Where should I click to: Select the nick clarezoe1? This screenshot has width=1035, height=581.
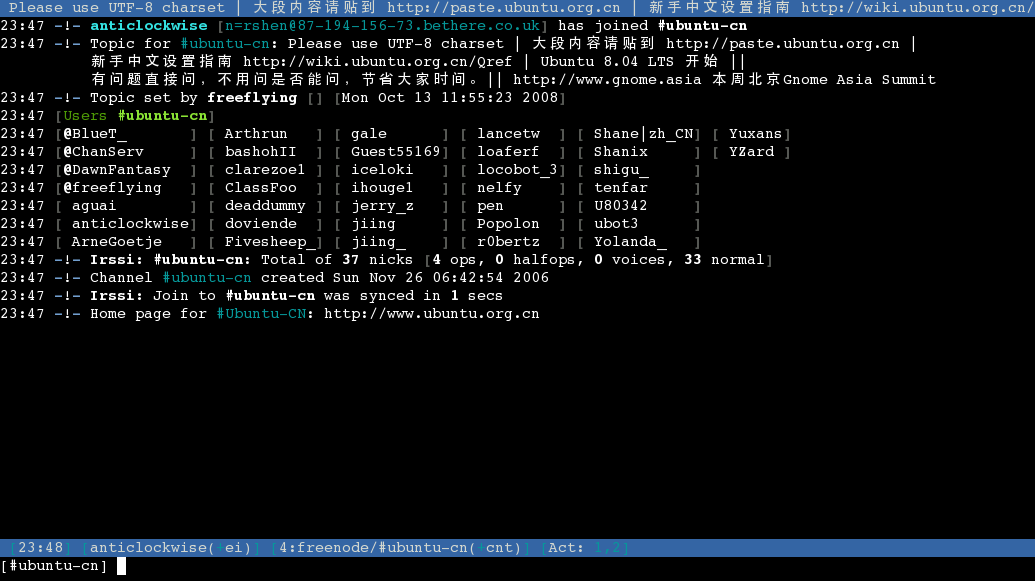tap(265, 170)
